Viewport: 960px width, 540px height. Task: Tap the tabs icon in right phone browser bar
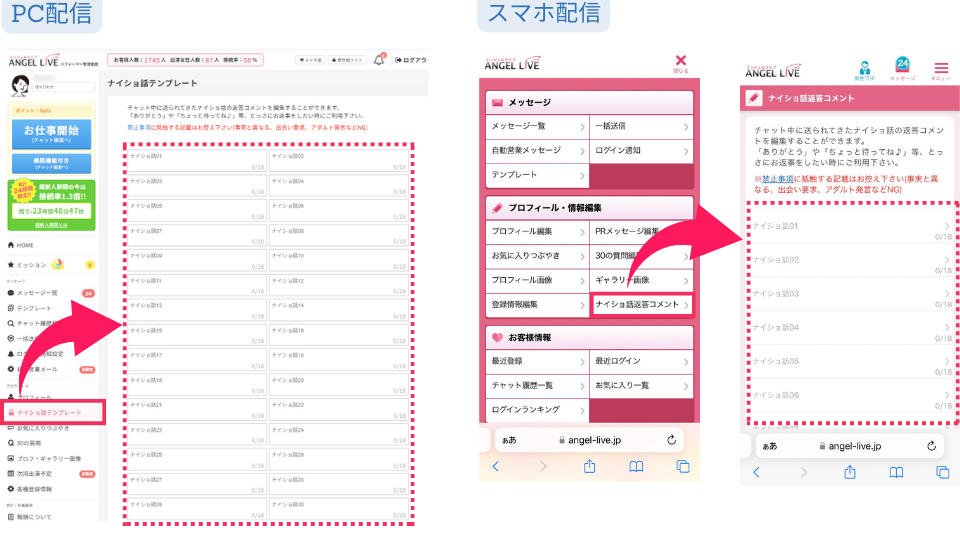[941, 472]
